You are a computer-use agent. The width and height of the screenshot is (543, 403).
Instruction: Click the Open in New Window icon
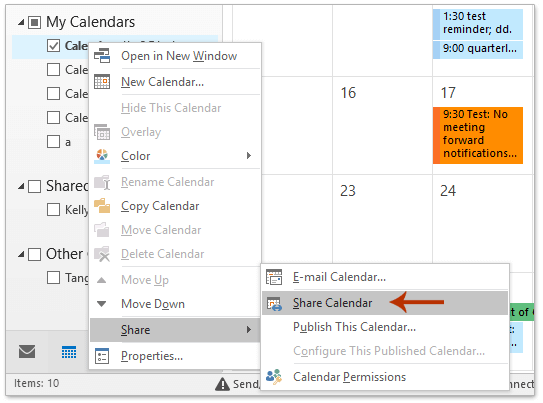tap(102, 56)
